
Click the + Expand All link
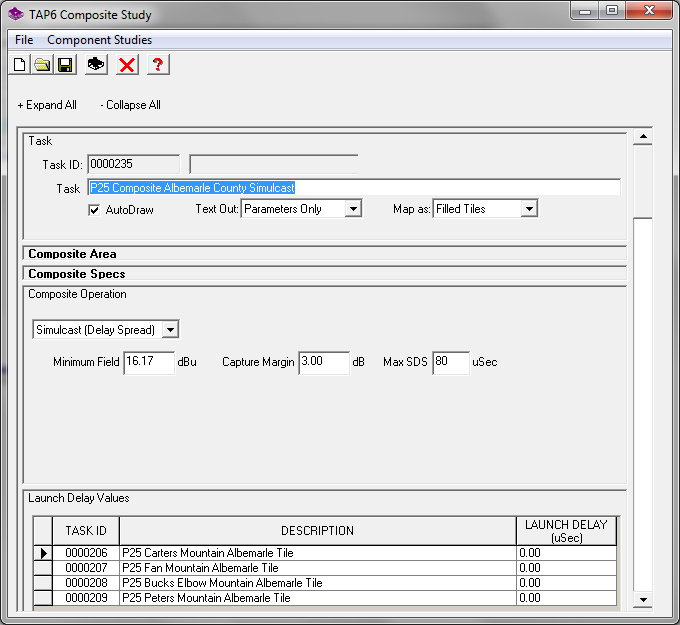point(47,105)
